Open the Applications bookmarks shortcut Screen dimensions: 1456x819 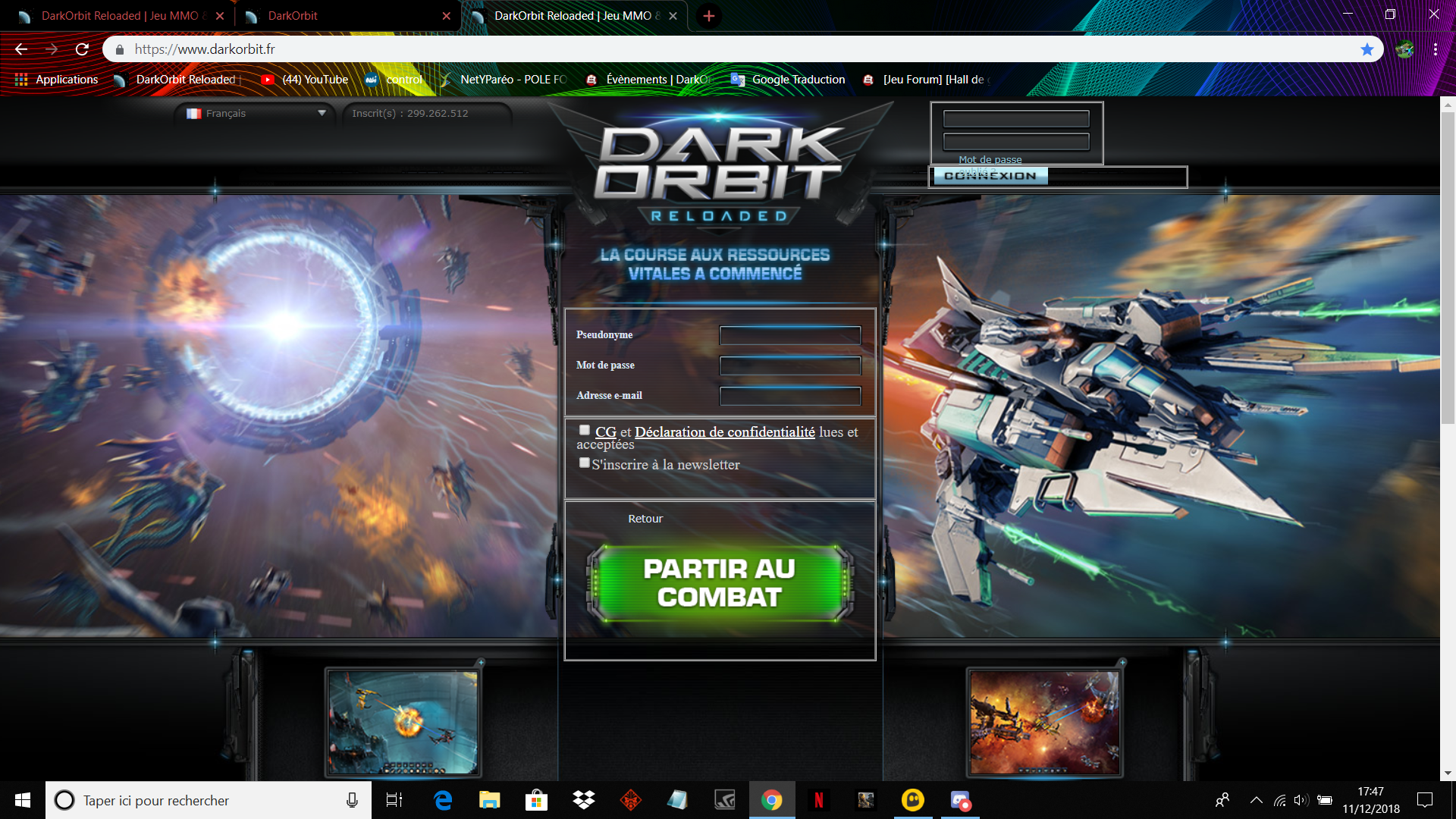(56, 80)
